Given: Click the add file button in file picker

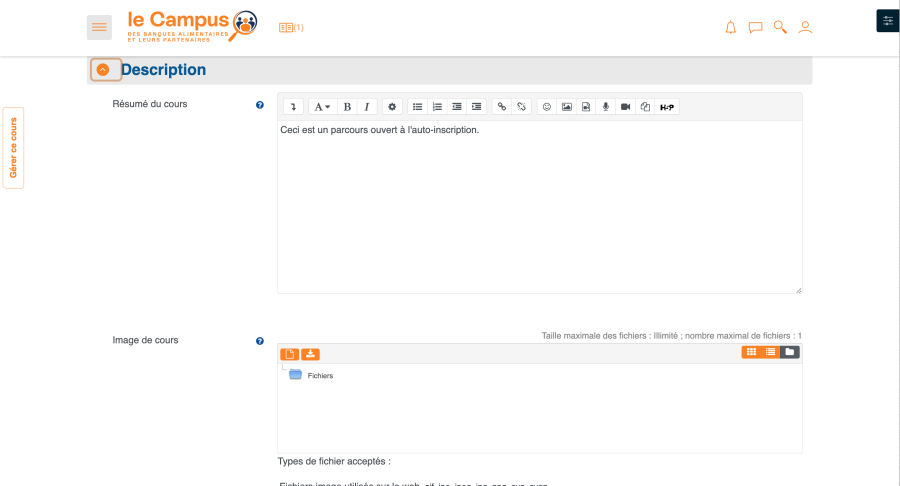Looking at the screenshot, I should pyautogui.click(x=290, y=353).
